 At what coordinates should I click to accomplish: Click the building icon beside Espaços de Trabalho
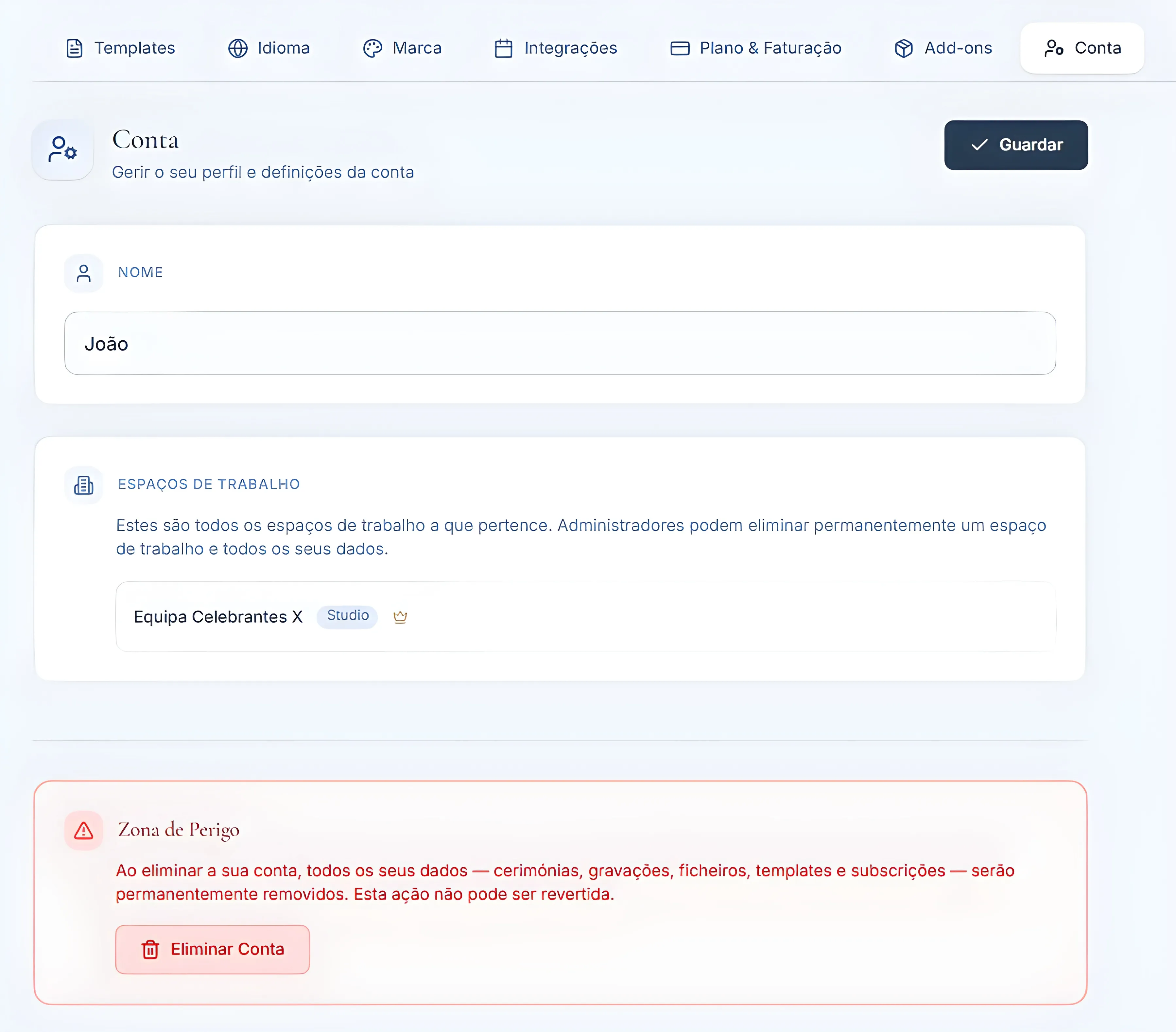[84, 485]
